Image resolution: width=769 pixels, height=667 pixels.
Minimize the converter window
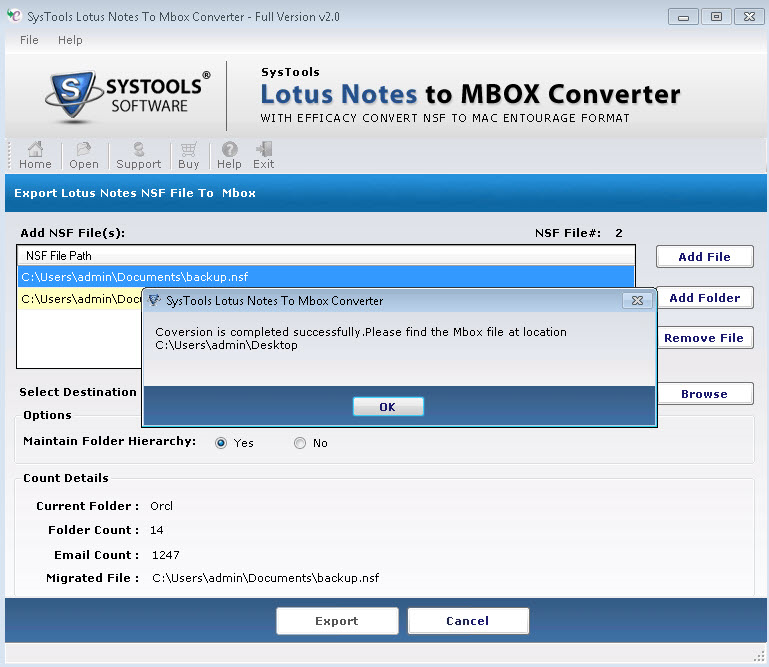click(x=683, y=17)
